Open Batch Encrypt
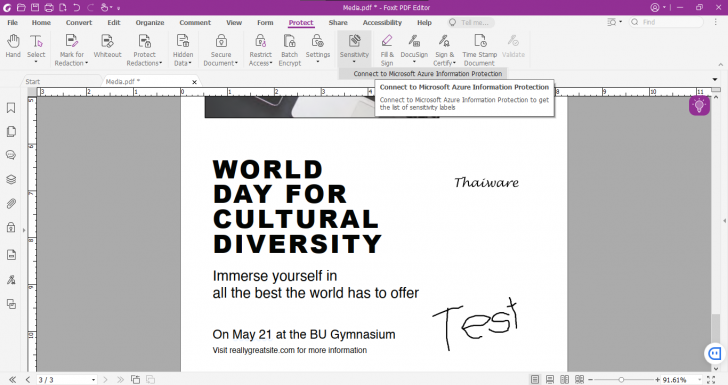 (289, 50)
